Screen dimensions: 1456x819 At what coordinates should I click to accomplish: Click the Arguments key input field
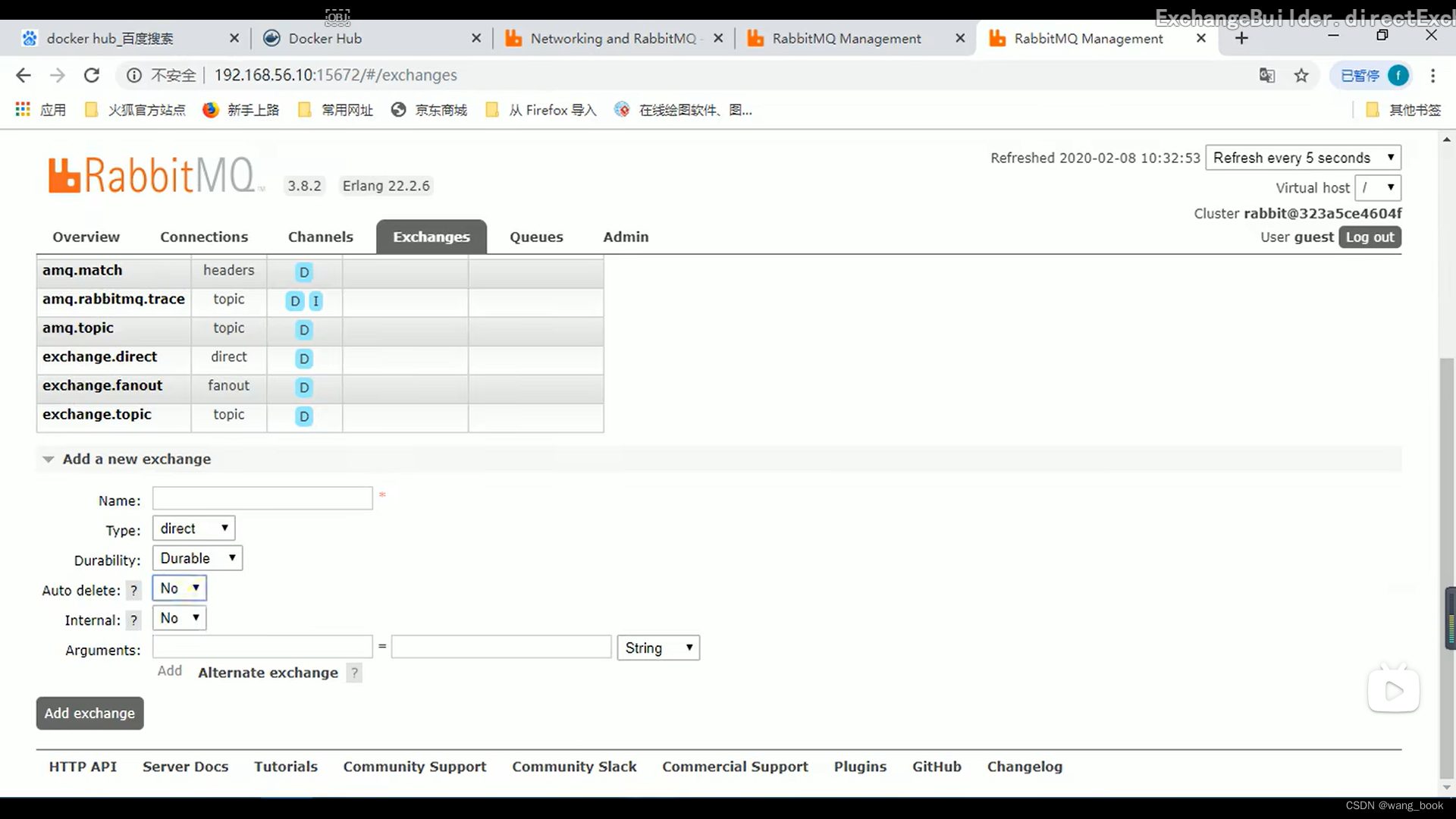[262, 647]
